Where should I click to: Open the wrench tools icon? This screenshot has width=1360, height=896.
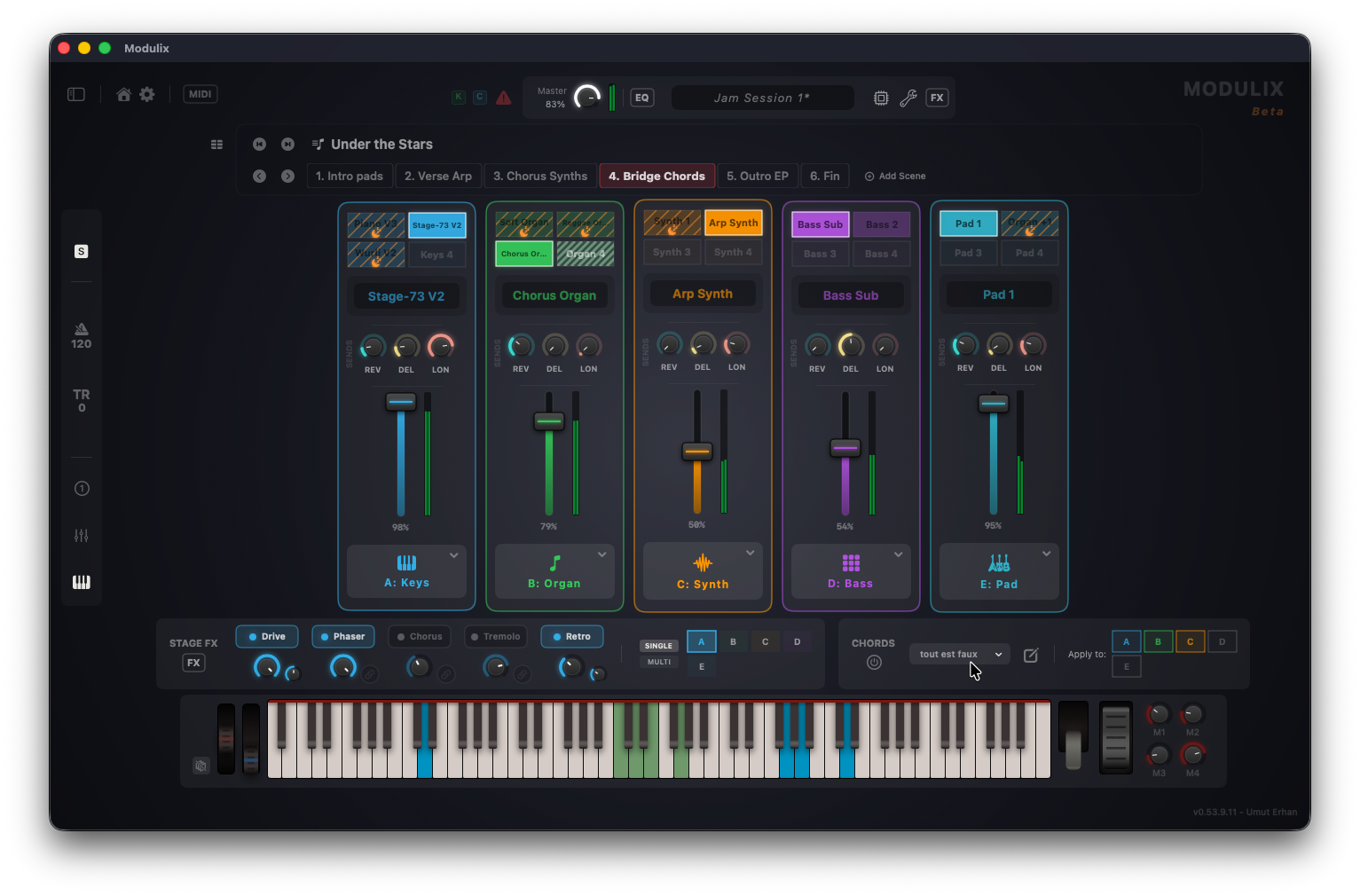[x=908, y=98]
